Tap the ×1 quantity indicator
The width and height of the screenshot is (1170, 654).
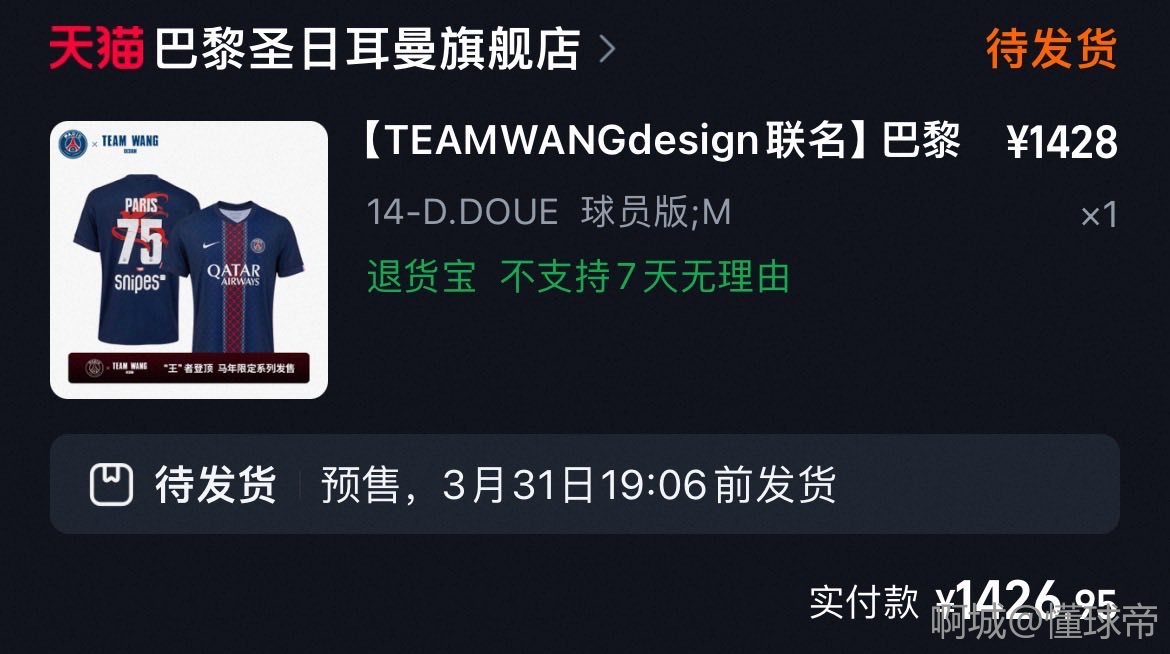1099,216
